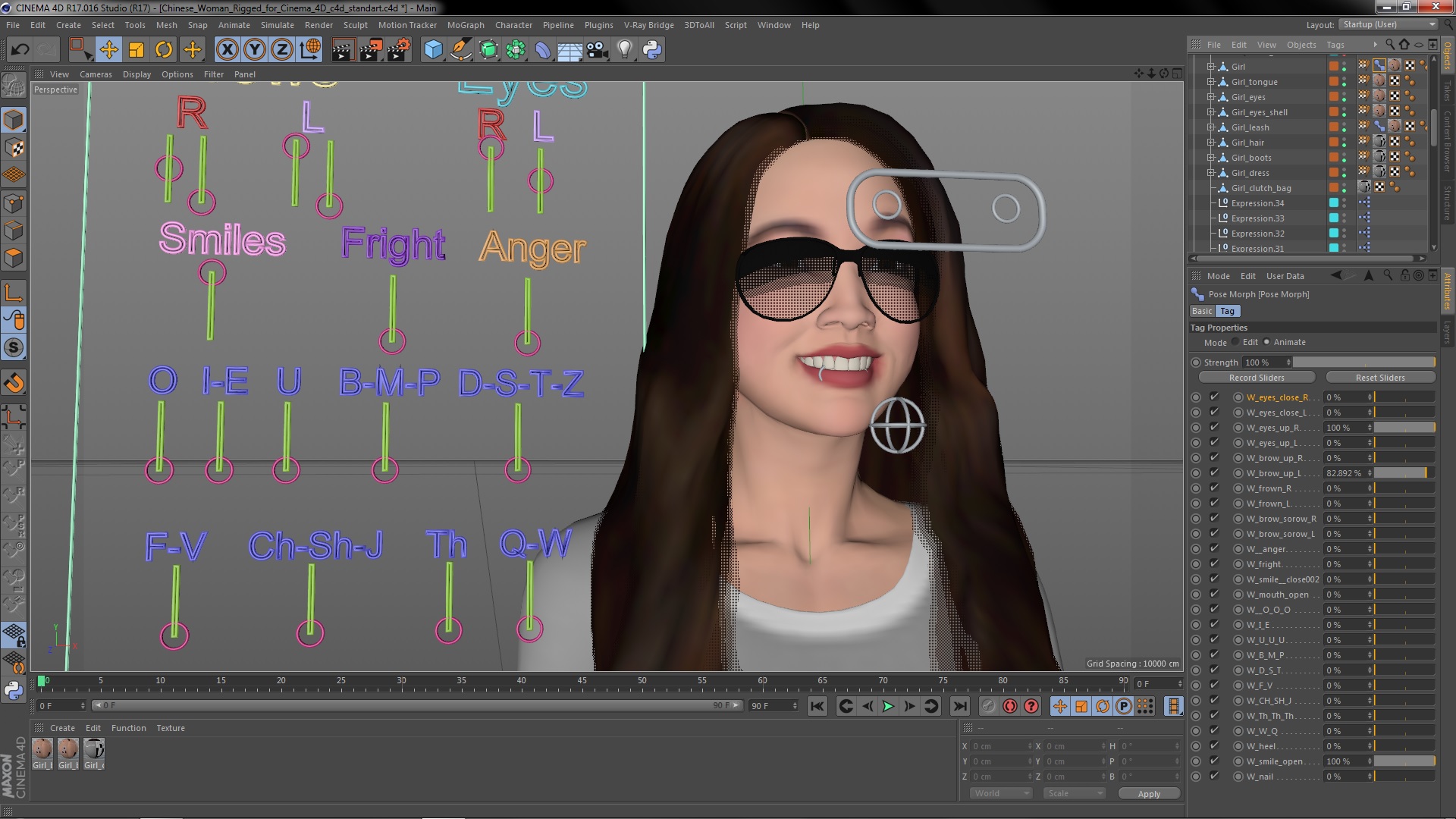Image resolution: width=1456 pixels, height=819 pixels.
Task: Click the Reset Sliders button
Action: (x=1379, y=378)
